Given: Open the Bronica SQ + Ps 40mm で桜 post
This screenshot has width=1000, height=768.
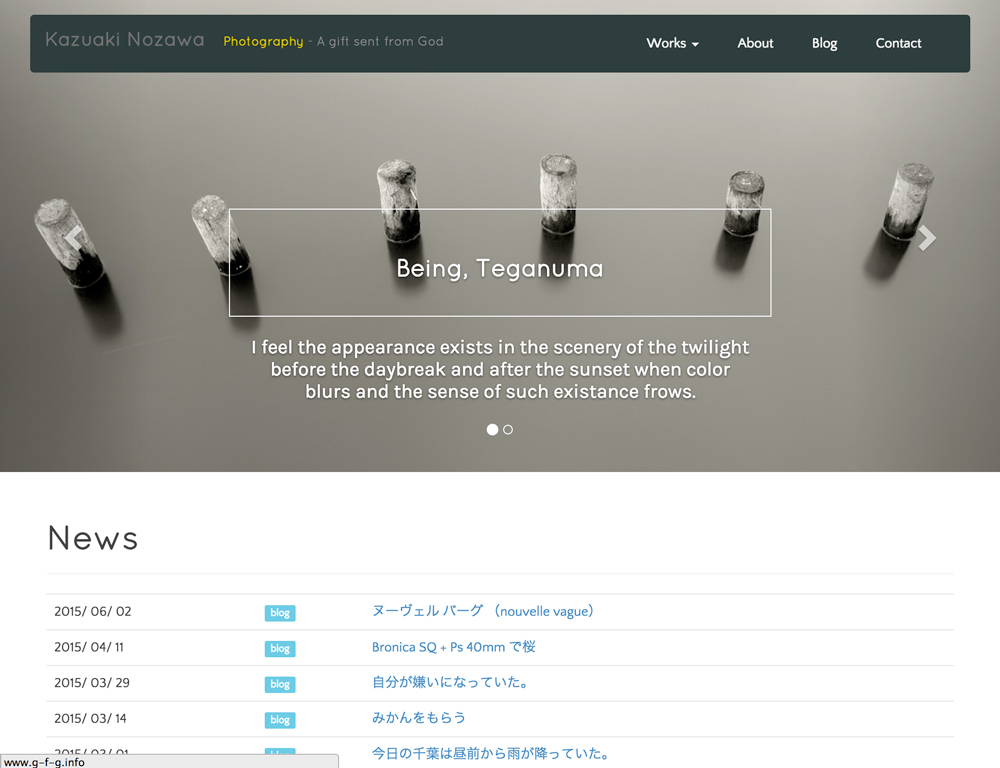Looking at the screenshot, I should click(x=453, y=647).
